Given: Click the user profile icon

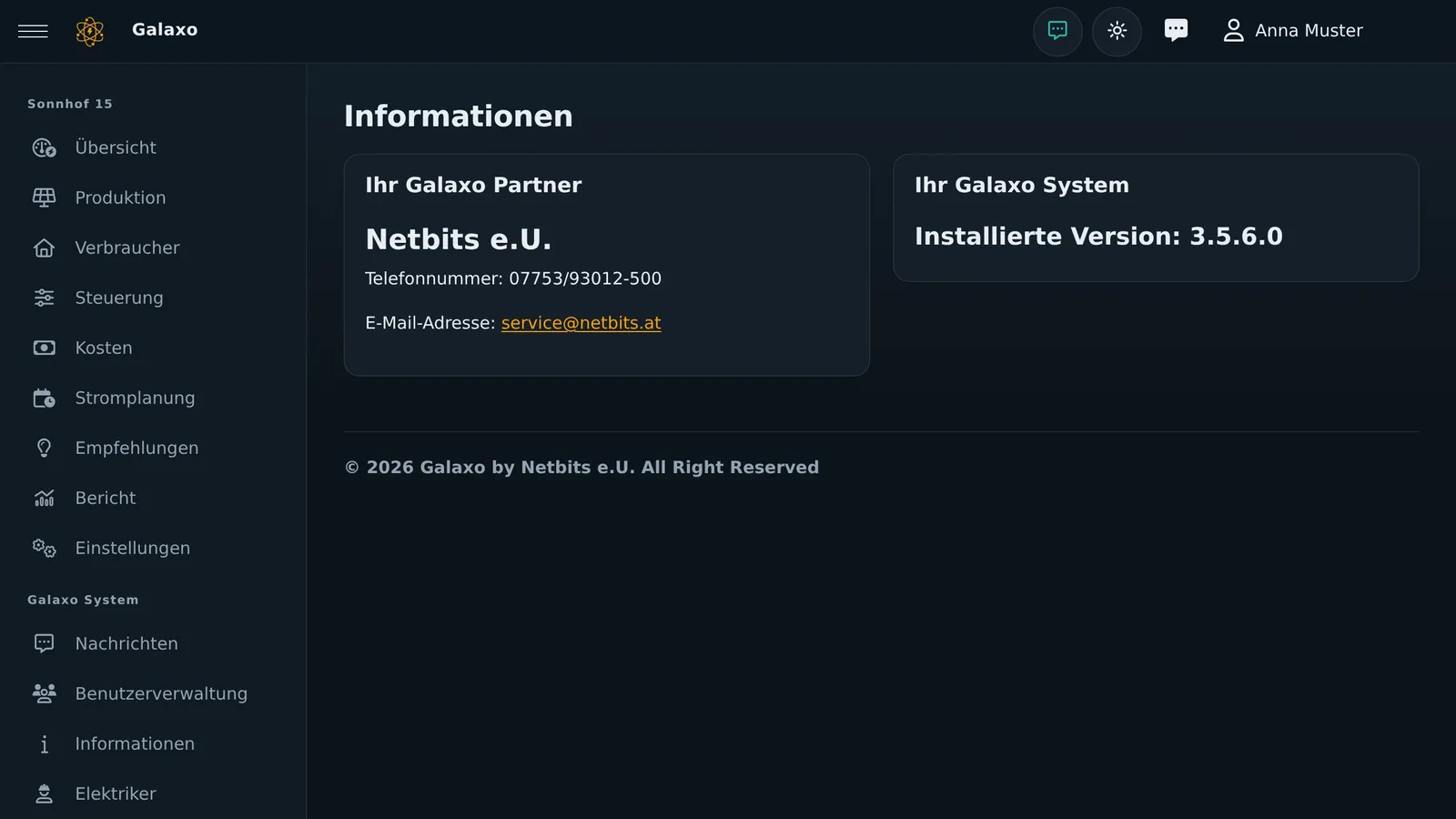Looking at the screenshot, I should tap(1233, 30).
